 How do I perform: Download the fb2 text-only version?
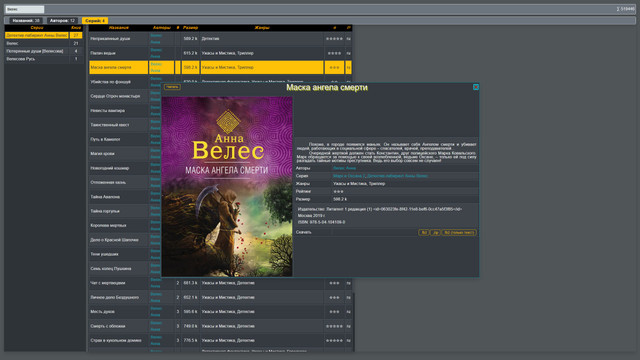[x=459, y=232]
